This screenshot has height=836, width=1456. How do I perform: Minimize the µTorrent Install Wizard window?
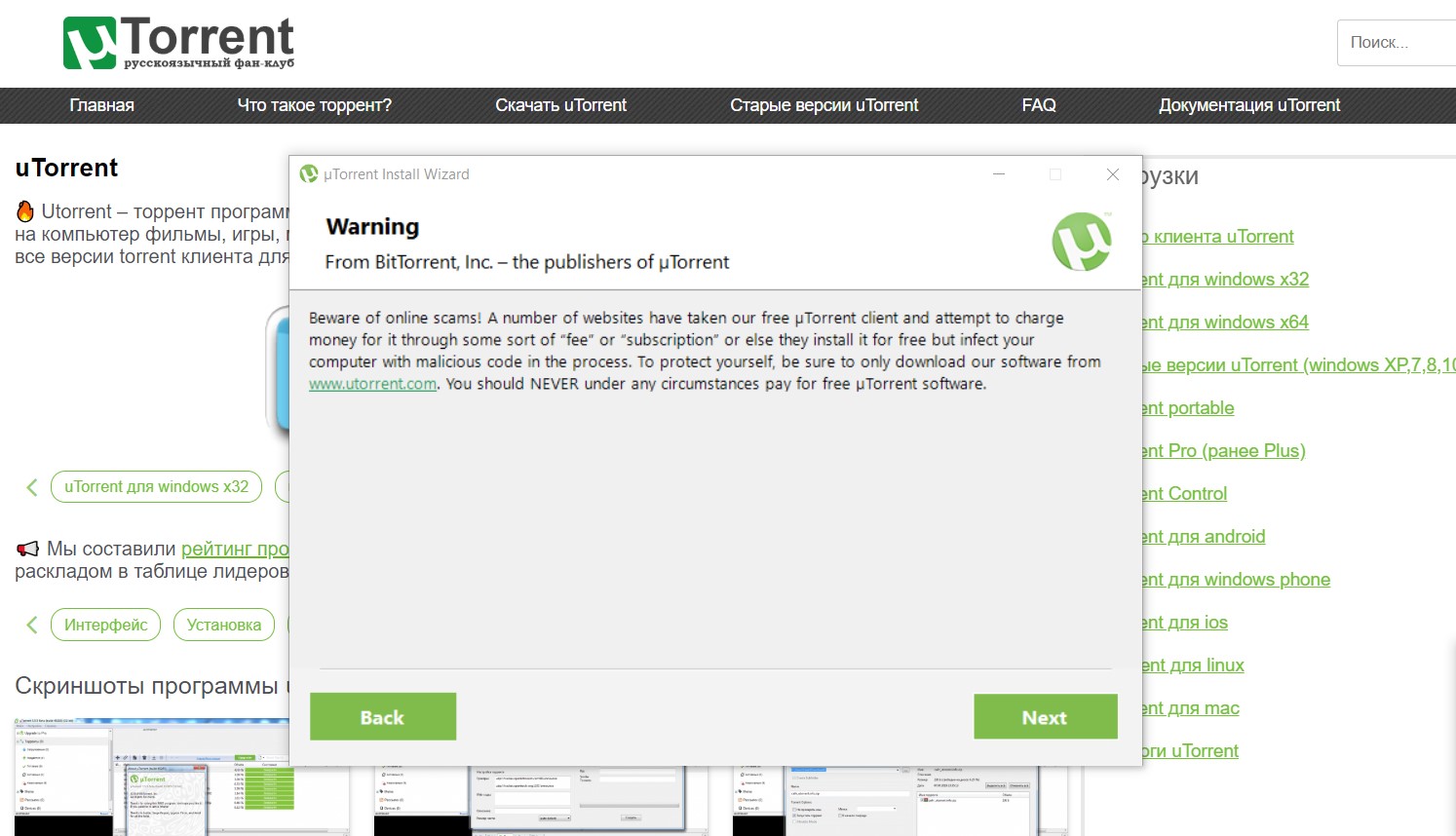tap(999, 174)
